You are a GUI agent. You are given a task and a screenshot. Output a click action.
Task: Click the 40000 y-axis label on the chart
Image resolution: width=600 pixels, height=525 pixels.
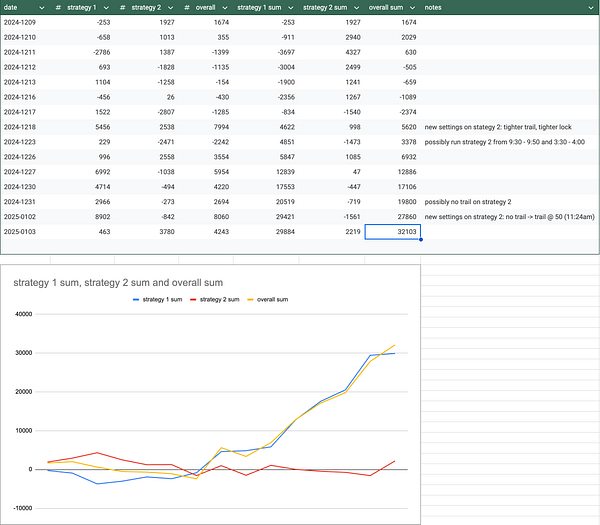(23, 314)
